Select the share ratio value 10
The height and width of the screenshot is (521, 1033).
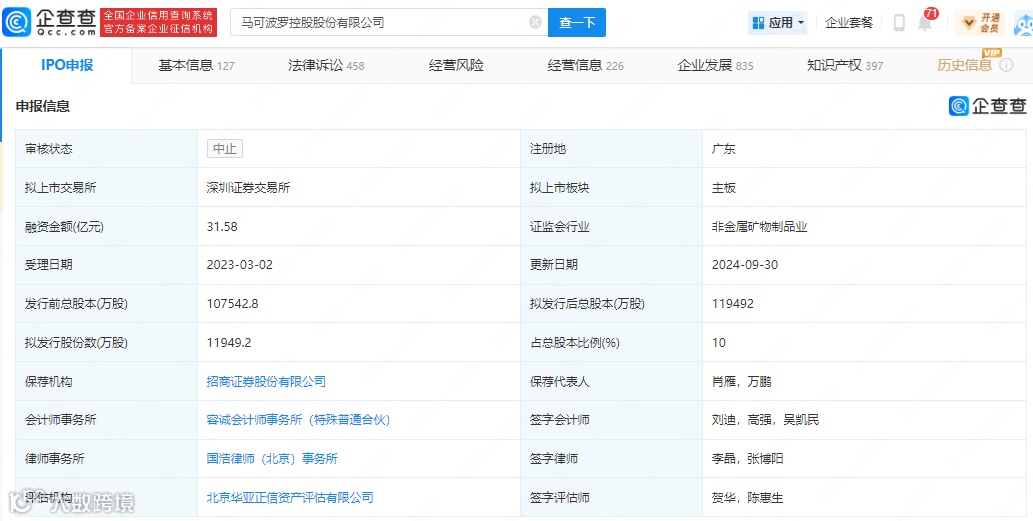[x=719, y=343]
